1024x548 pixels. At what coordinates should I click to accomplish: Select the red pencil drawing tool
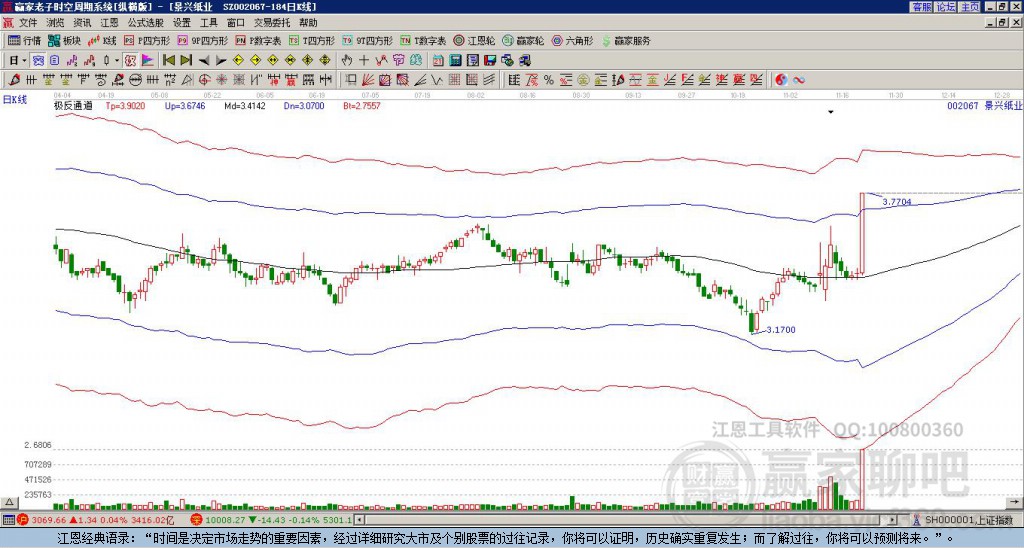coord(14,80)
